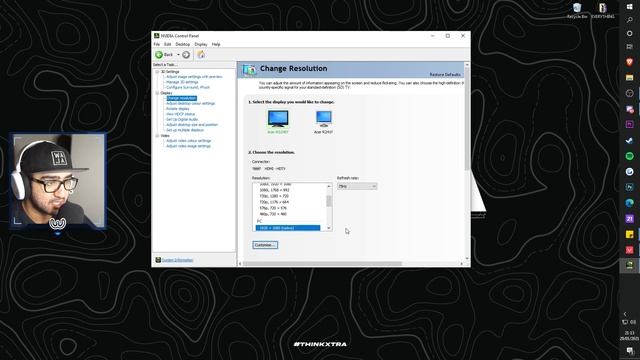640x360 pixels.
Task: Select Change resolution in task tree
Action: tap(182, 98)
